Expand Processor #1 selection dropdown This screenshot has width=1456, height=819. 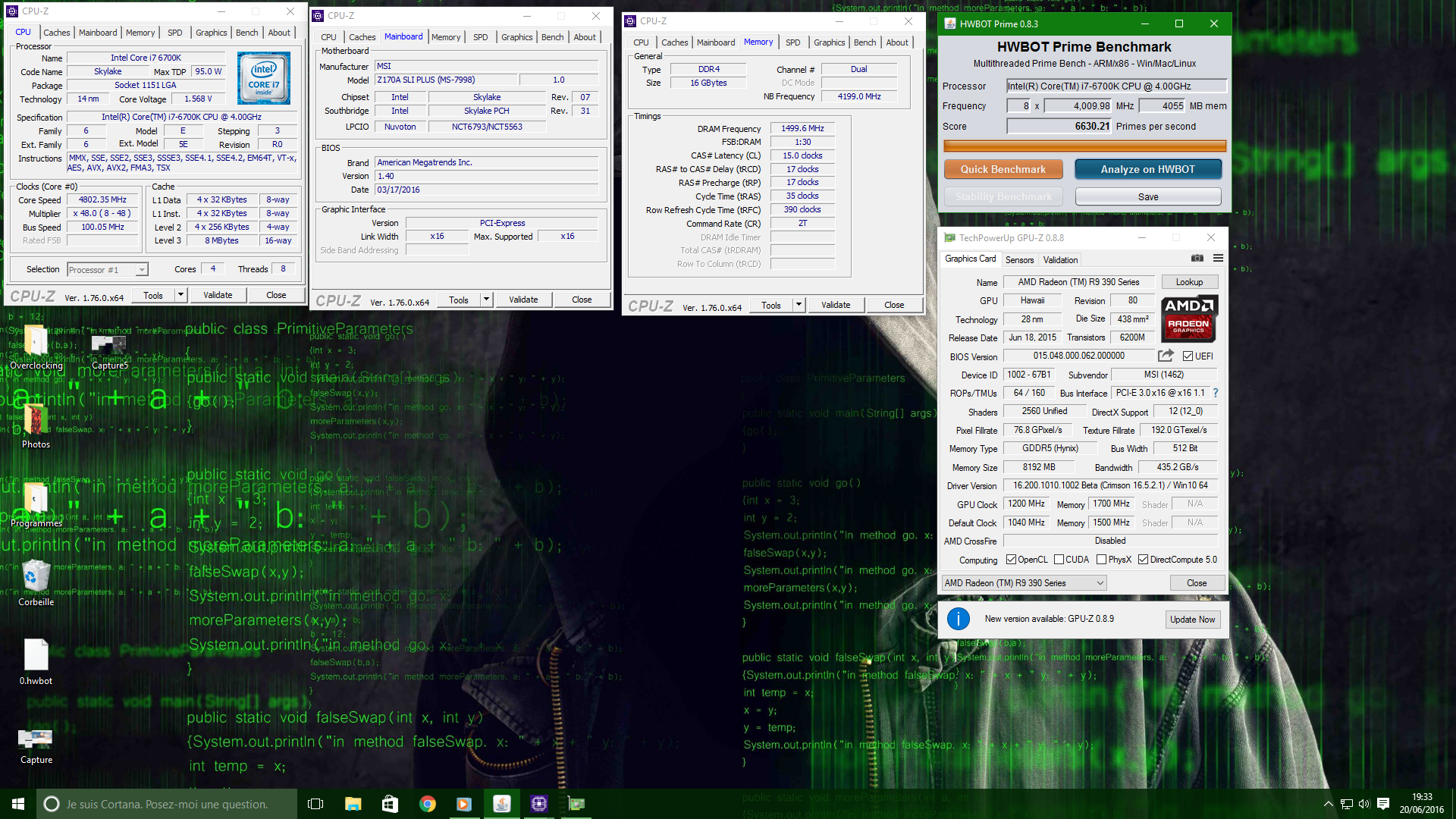point(141,270)
